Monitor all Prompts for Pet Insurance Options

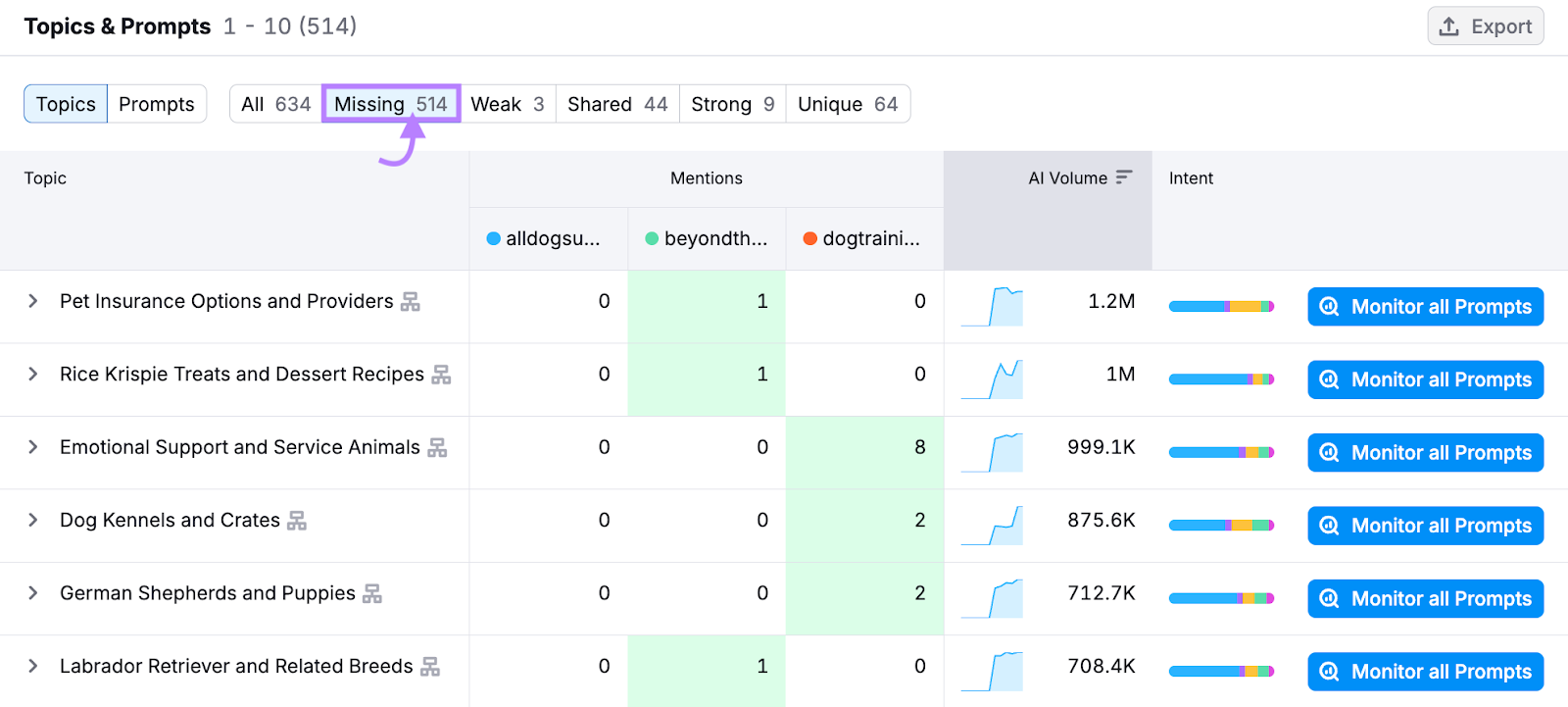(1426, 307)
